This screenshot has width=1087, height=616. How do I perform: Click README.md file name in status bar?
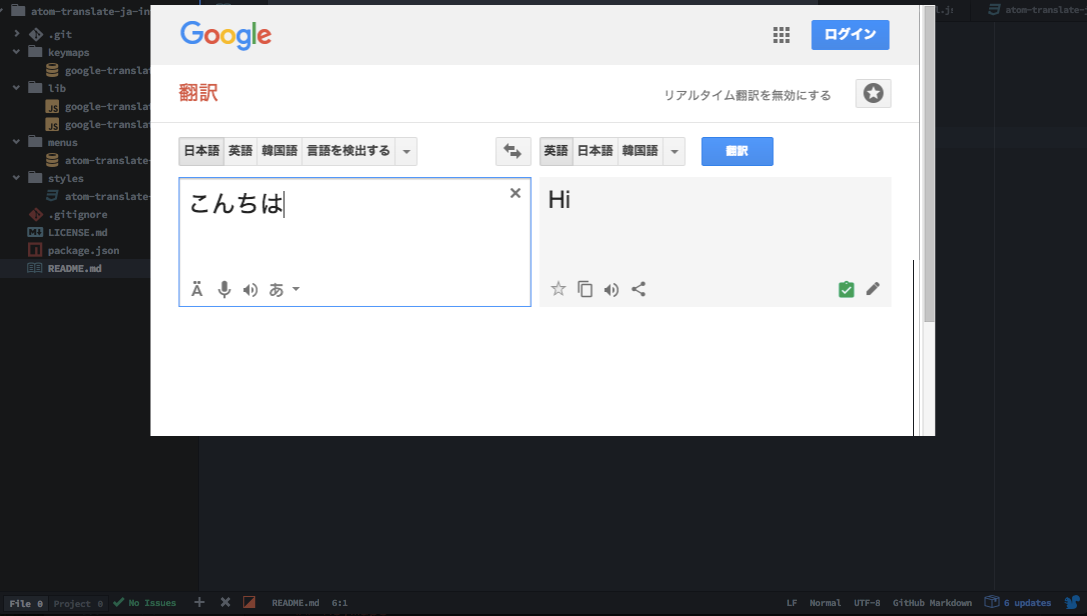(x=295, y=603)
